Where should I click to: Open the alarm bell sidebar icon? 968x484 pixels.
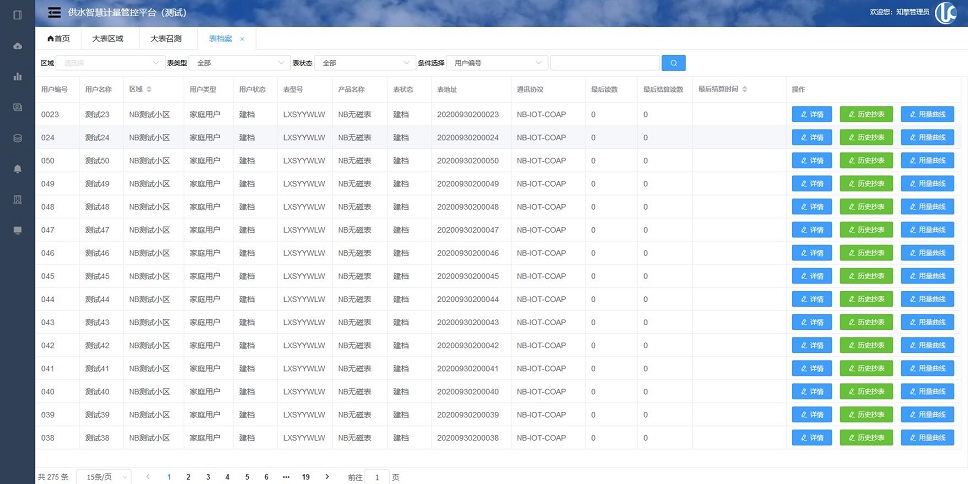(x=17, y=169)
